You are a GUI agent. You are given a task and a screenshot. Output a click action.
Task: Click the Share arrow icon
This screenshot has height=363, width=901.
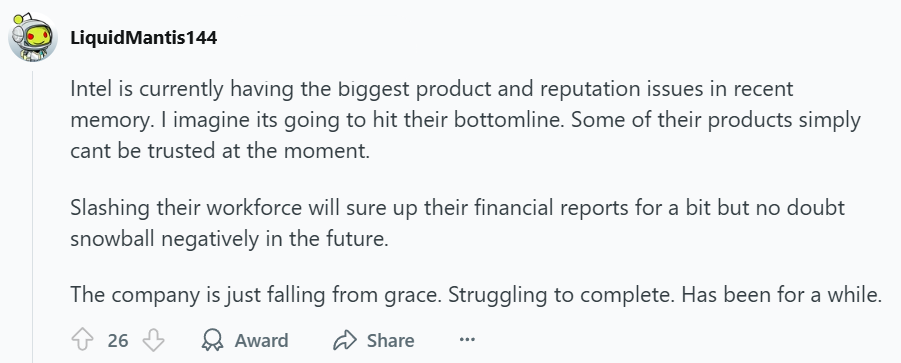coord(345,341)
